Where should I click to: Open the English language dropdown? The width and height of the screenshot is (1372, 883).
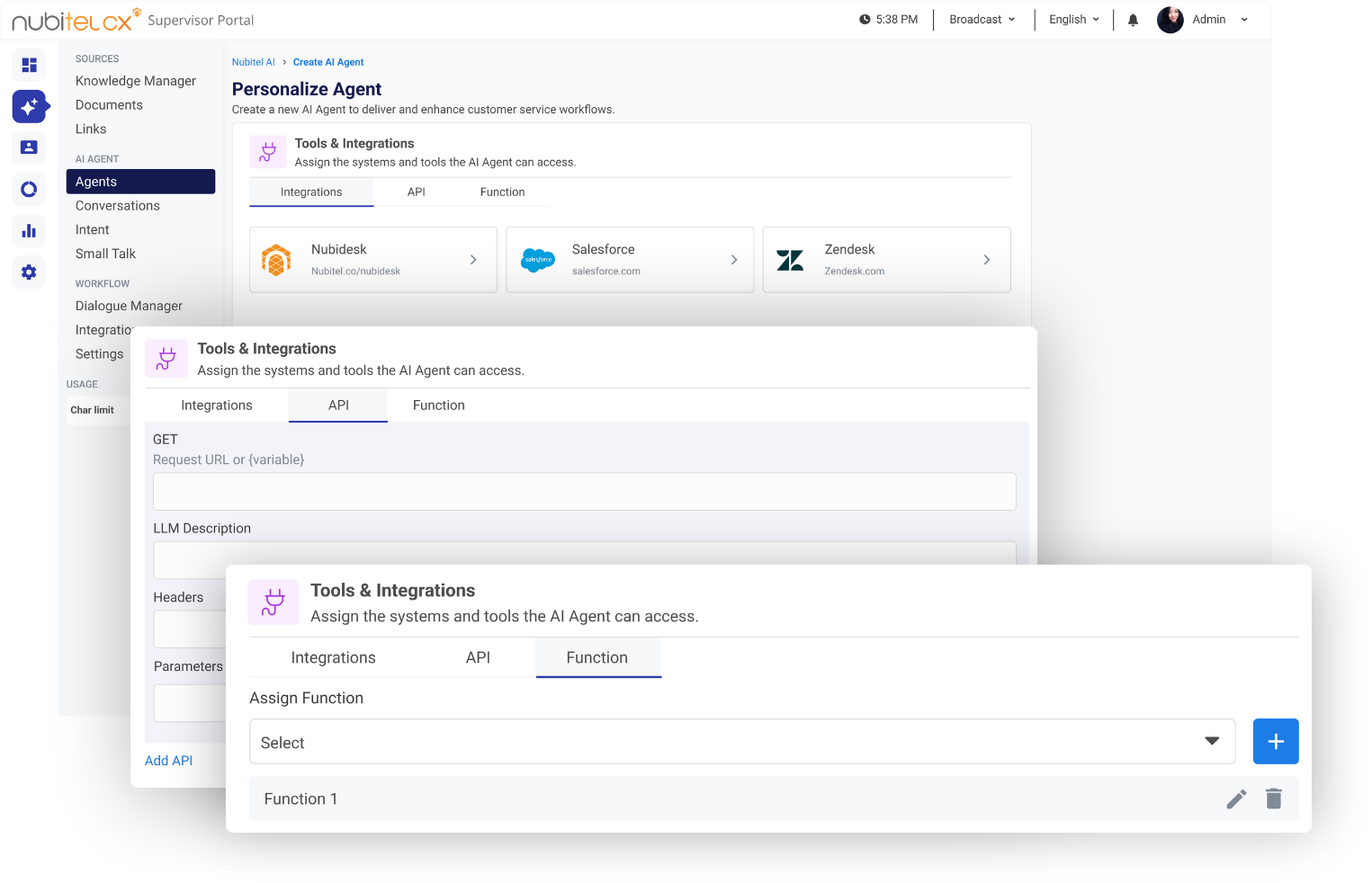(1073, 20)
